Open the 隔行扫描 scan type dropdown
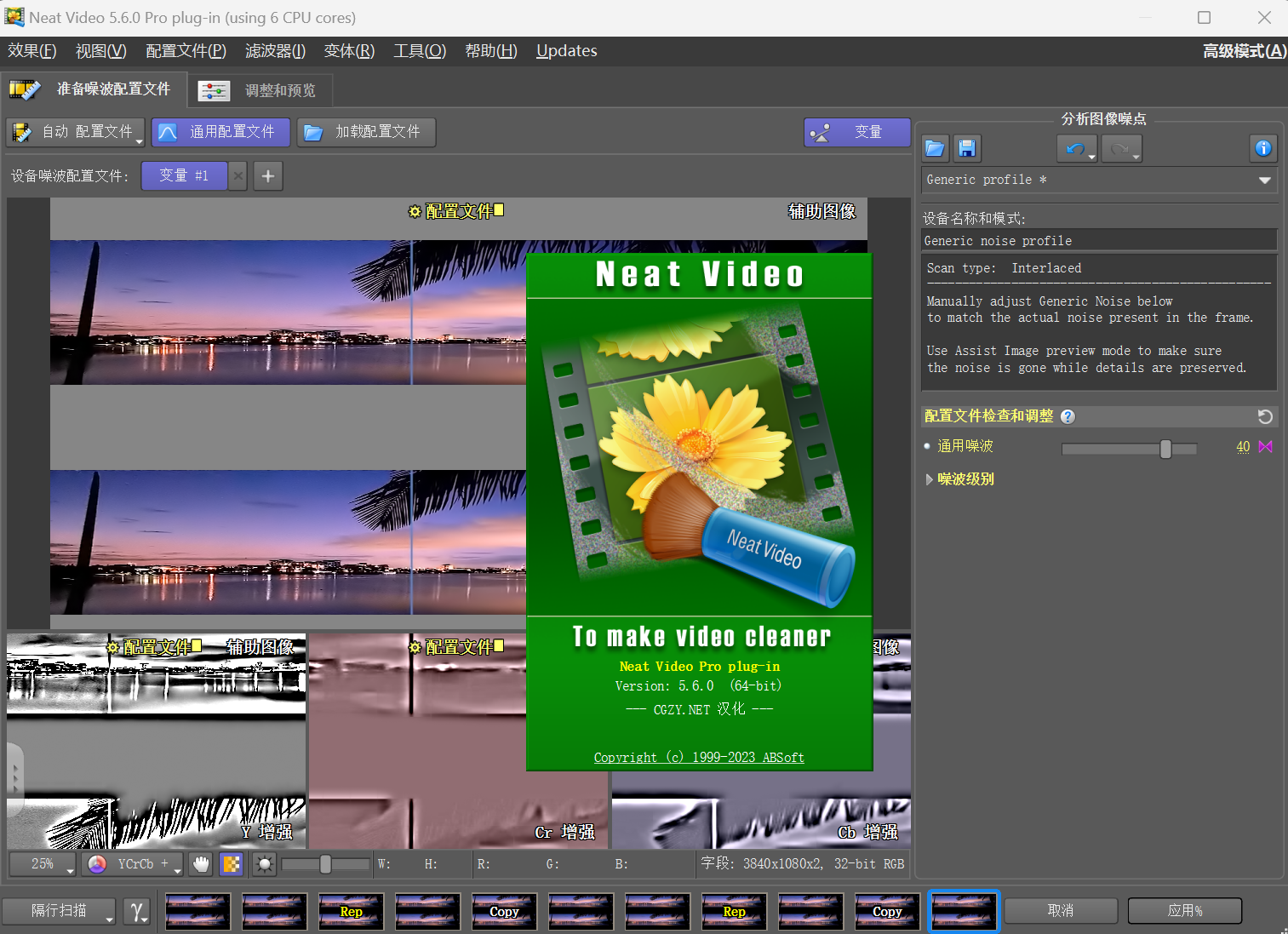Image resolution: width=1288 pixels, height=934 pixels. (x=59, y=911)
